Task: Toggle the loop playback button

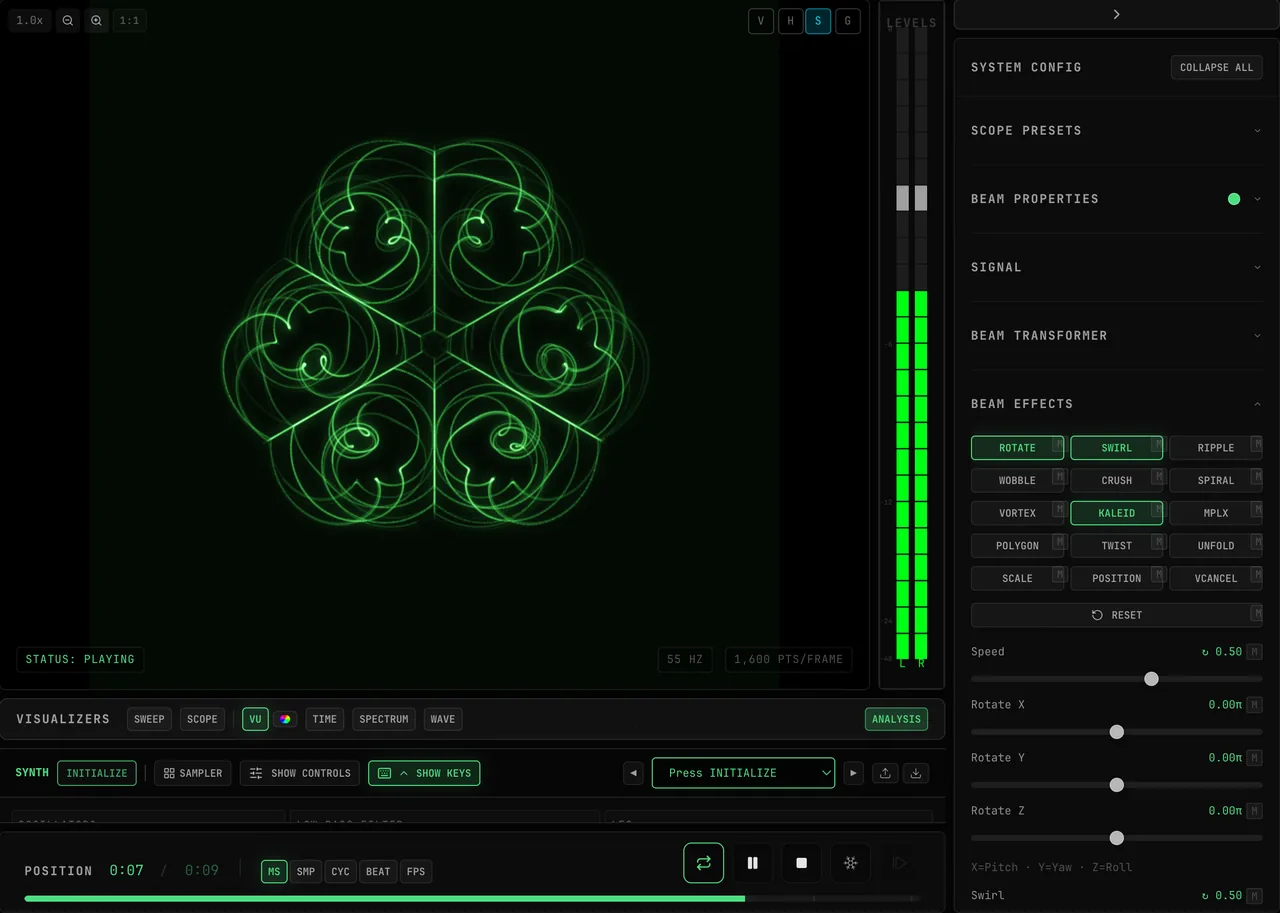Action: (704, 863)
